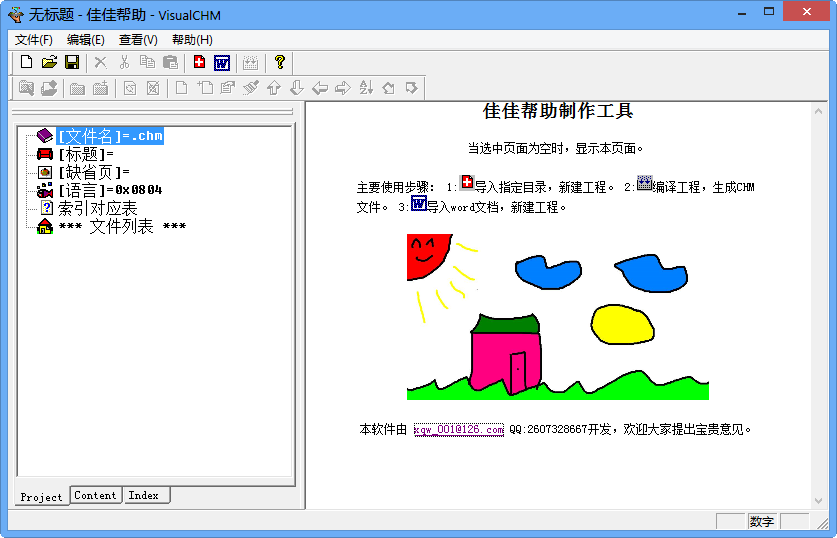Image resolution: width=837 pixels, height=538 pixels.
Task: Click the grayed paintbrush icon
Action: click(x=250, y=88)
